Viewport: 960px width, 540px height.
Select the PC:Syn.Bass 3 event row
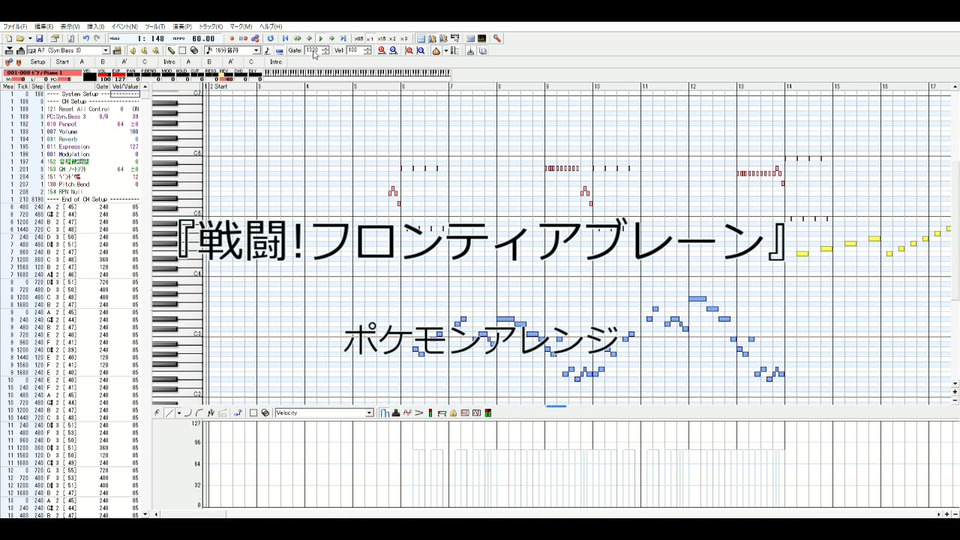pyautogui.click(x=71, y=116)
